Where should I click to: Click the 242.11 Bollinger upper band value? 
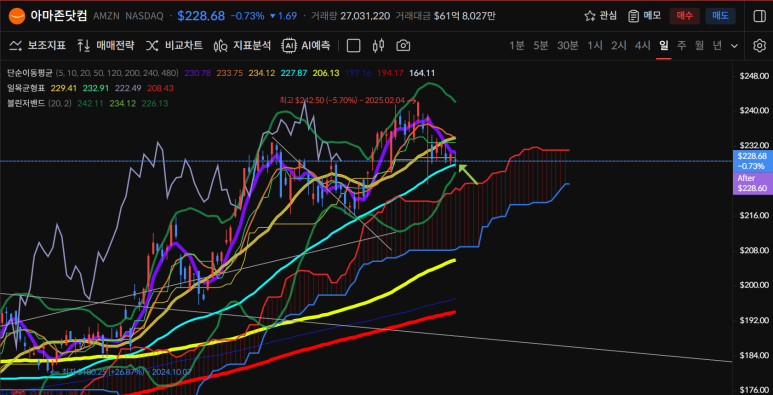pyautogui.click(x=90, y=104)
